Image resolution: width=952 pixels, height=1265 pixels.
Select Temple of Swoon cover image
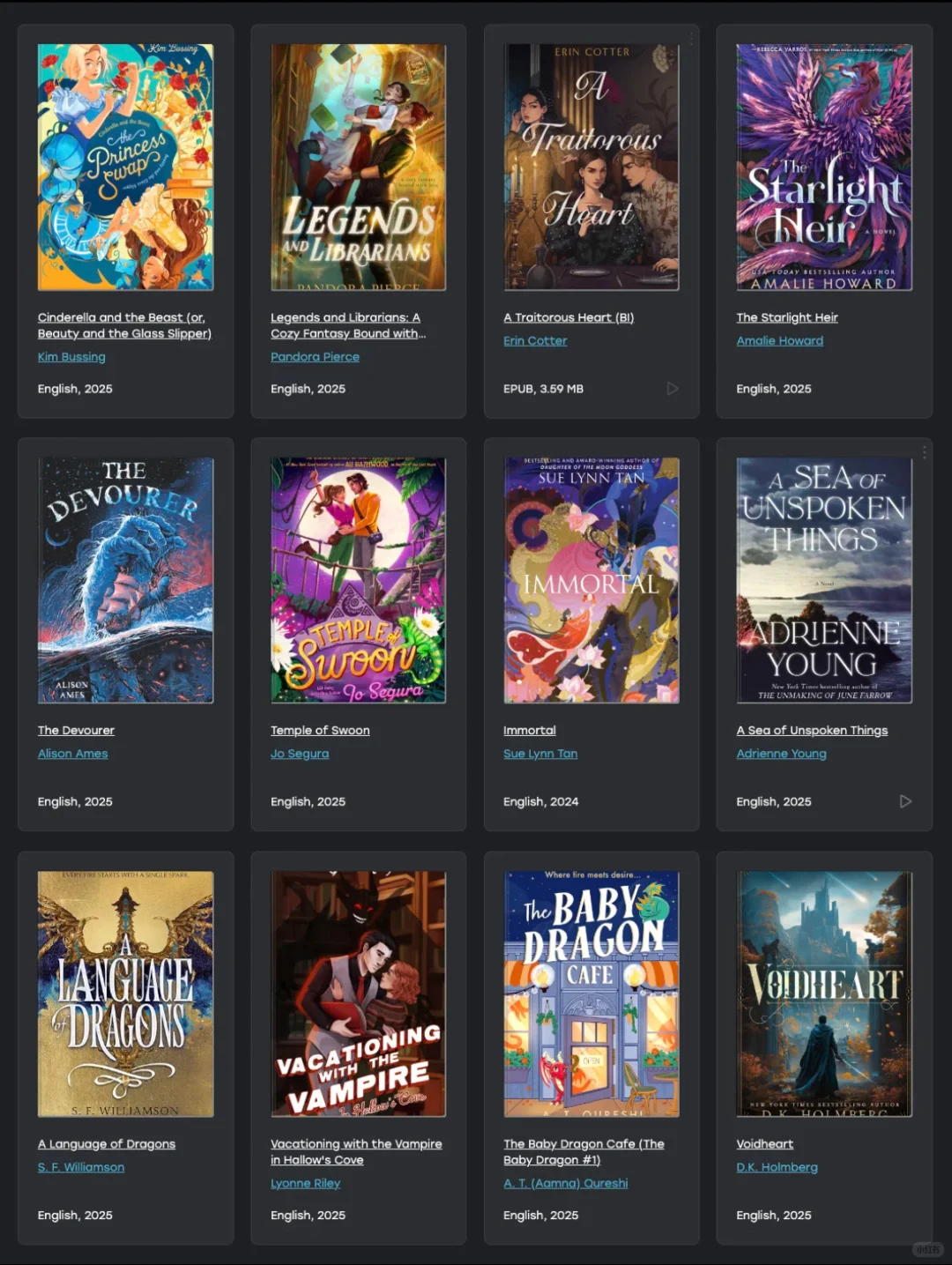[358, 580]
